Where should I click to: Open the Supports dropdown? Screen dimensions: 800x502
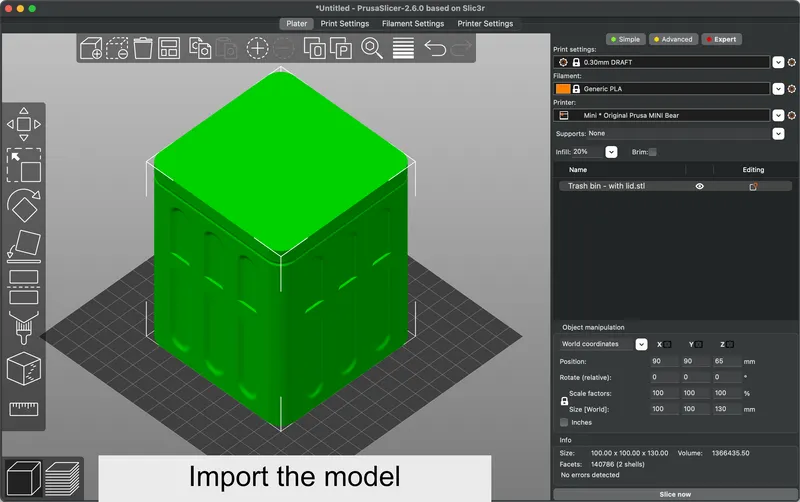778,133
